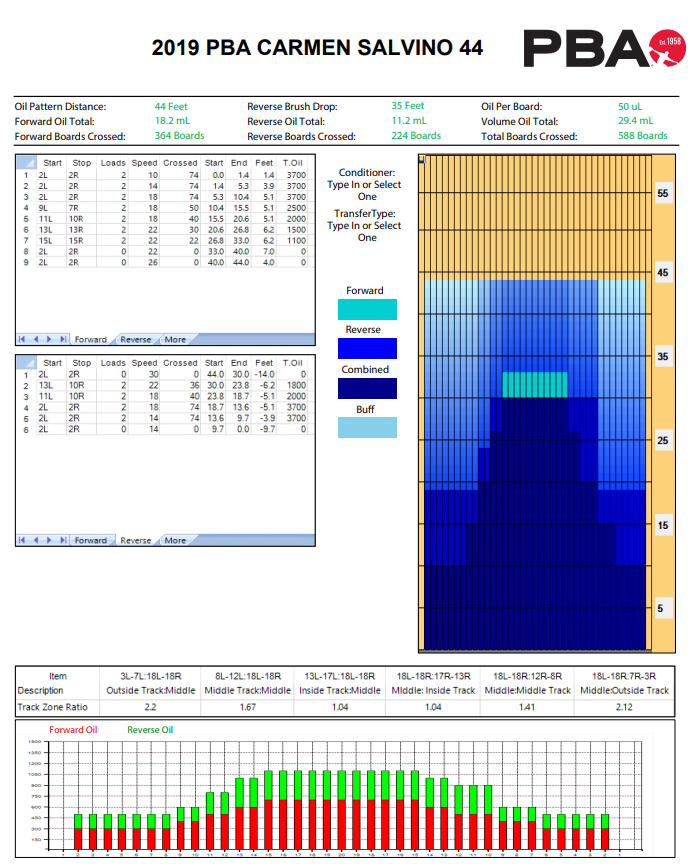Select the '7R' stop cell
This screenshot has width=696, height=867.
tap(81, 208)
